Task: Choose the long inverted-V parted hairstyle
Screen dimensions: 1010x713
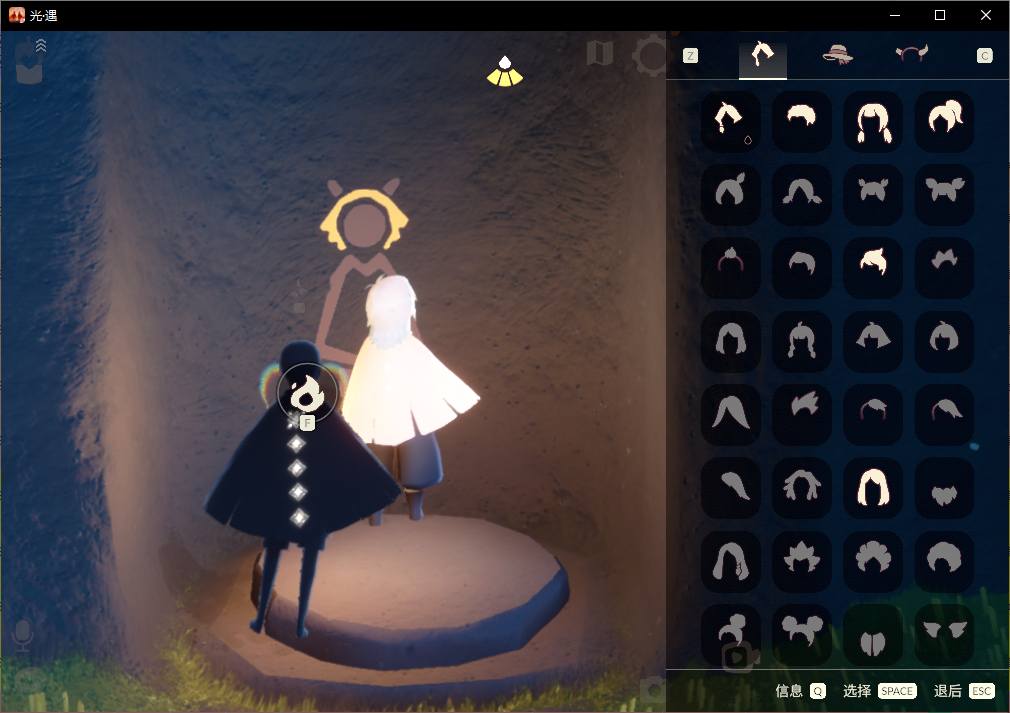Action: pyautogui.click(x=730, y=414)
